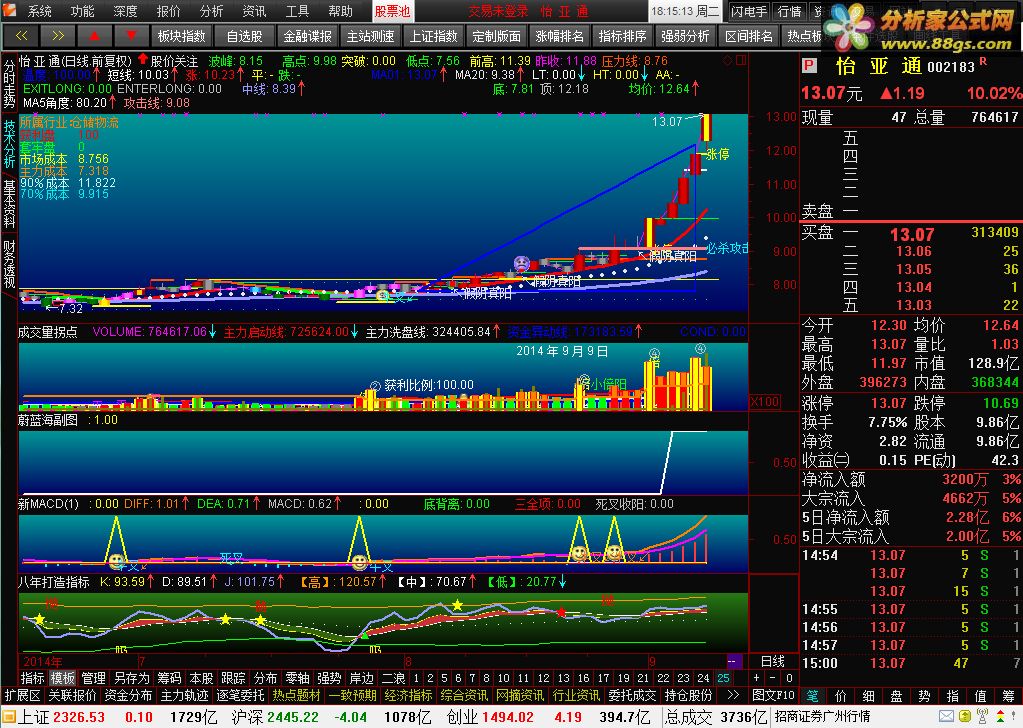Click the 闪电手 button
This screenshot has height=728, width=1023.
(749, 11)
